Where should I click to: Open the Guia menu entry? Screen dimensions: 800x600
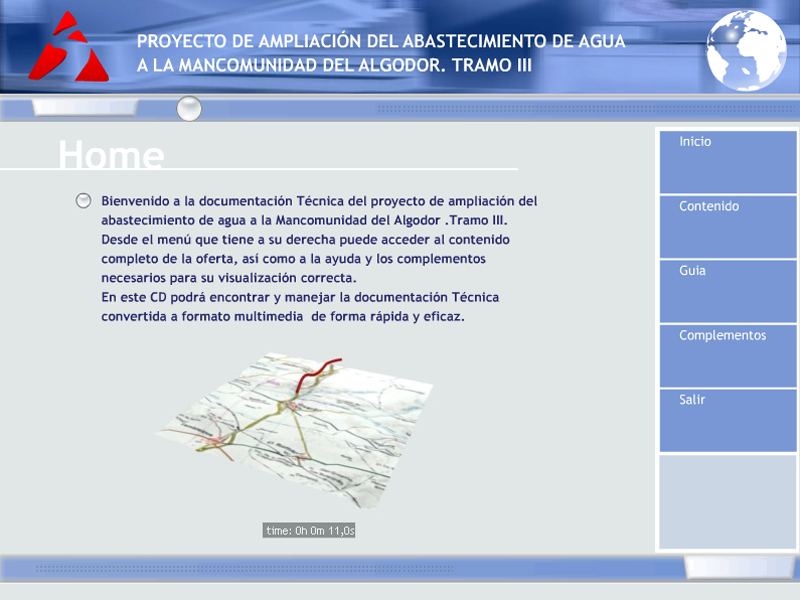point(728,291)
